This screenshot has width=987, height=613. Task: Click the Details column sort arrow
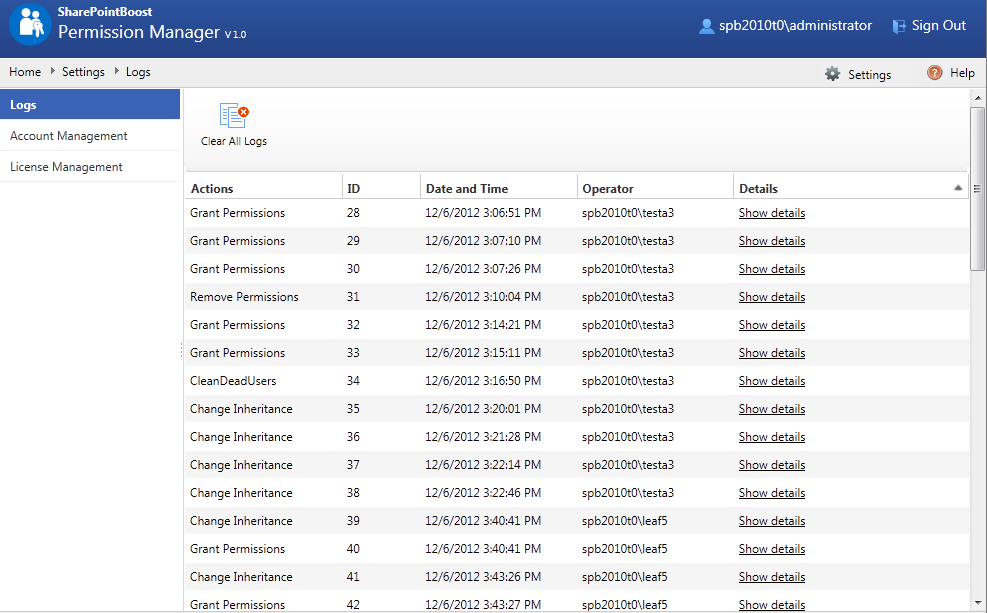click(958, 188)
